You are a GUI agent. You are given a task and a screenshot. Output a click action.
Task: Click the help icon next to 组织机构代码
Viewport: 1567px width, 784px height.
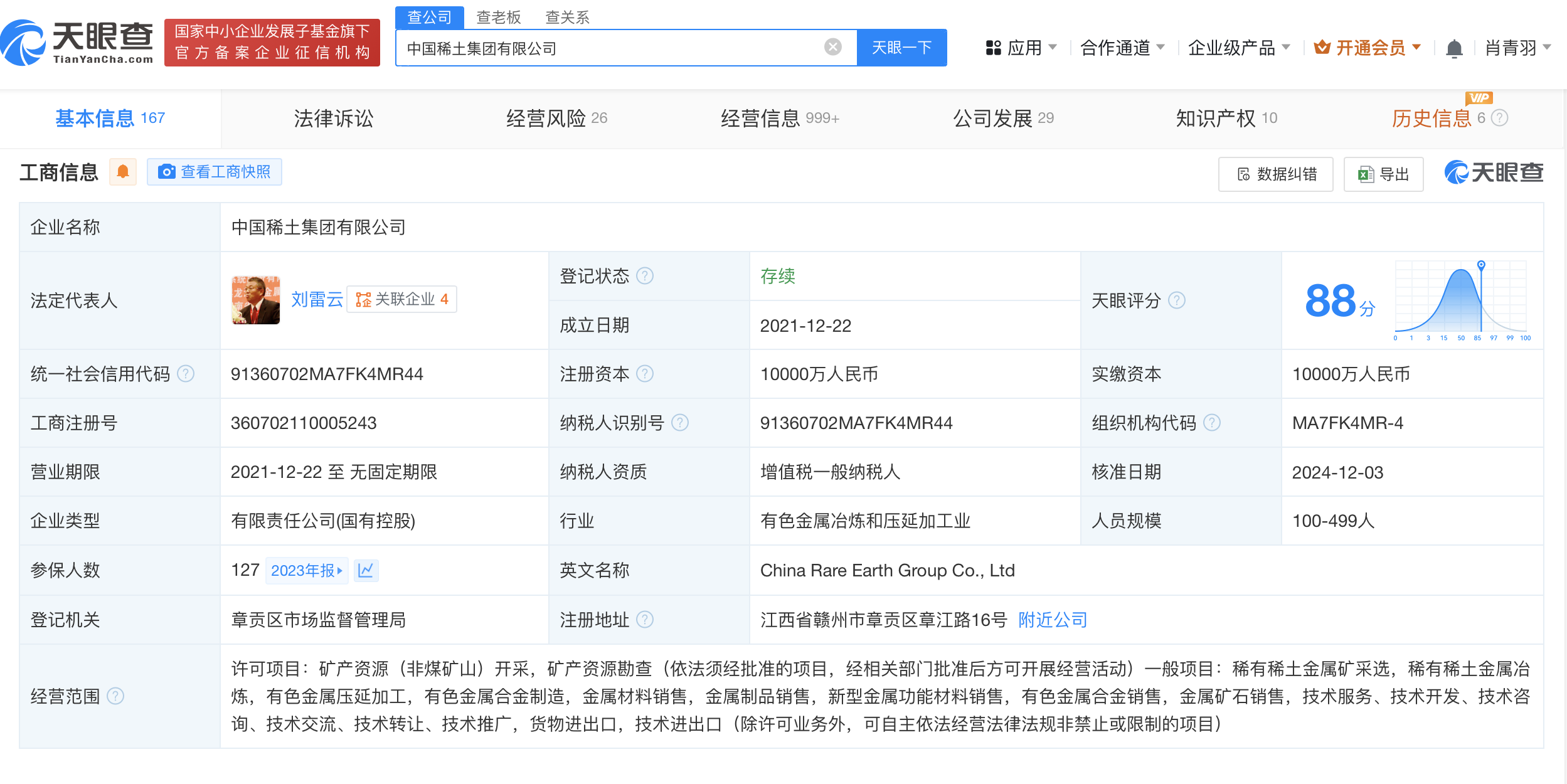(1212, 423)
